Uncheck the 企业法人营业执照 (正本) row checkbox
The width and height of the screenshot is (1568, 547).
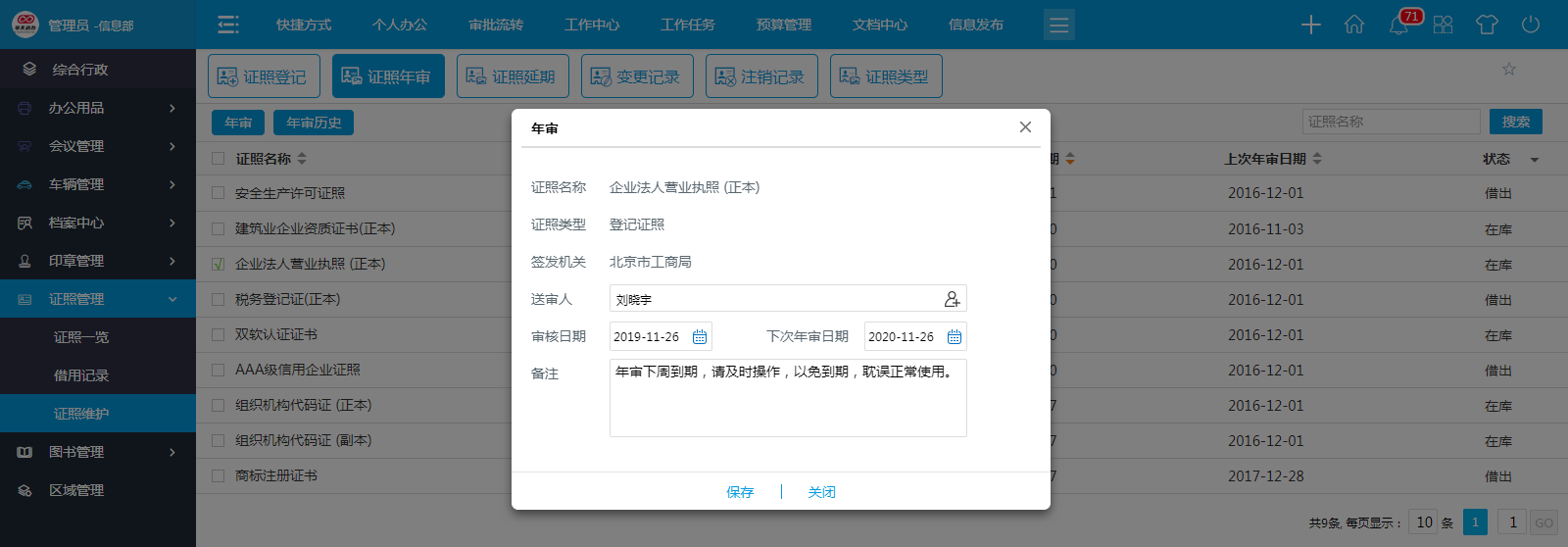tap(218, 264)
